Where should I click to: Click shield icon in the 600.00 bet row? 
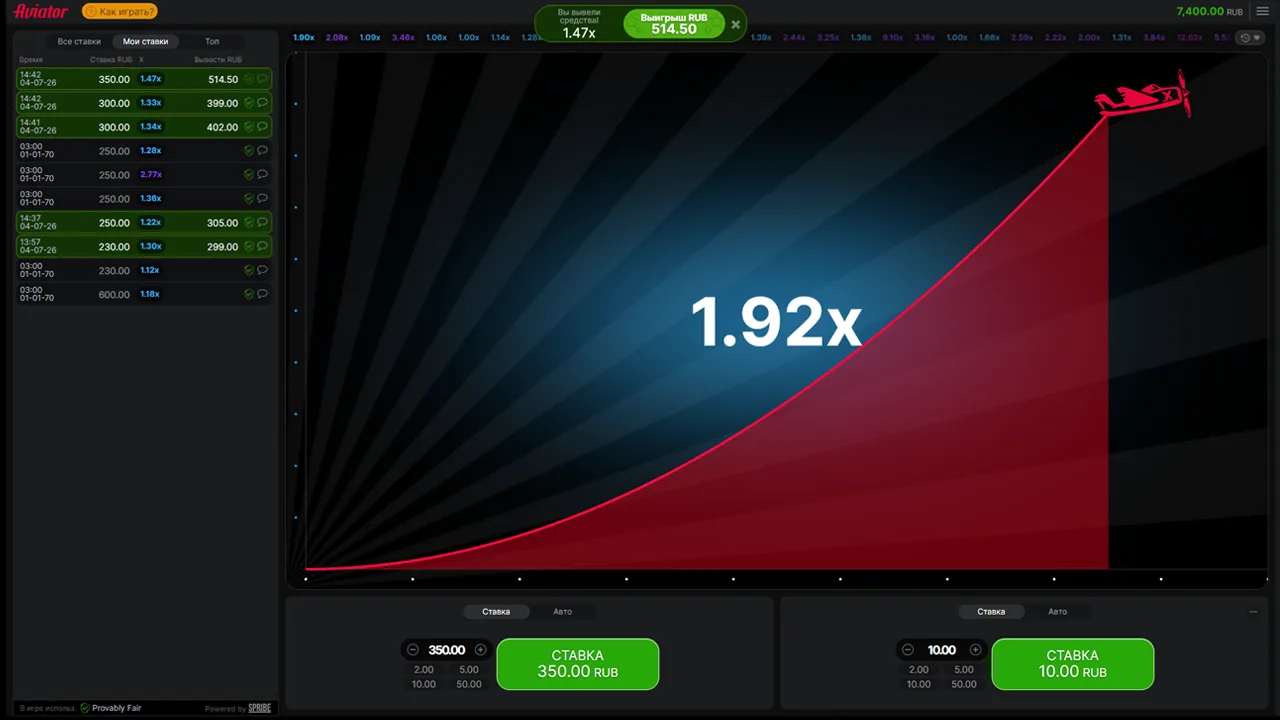click(249, 294)
